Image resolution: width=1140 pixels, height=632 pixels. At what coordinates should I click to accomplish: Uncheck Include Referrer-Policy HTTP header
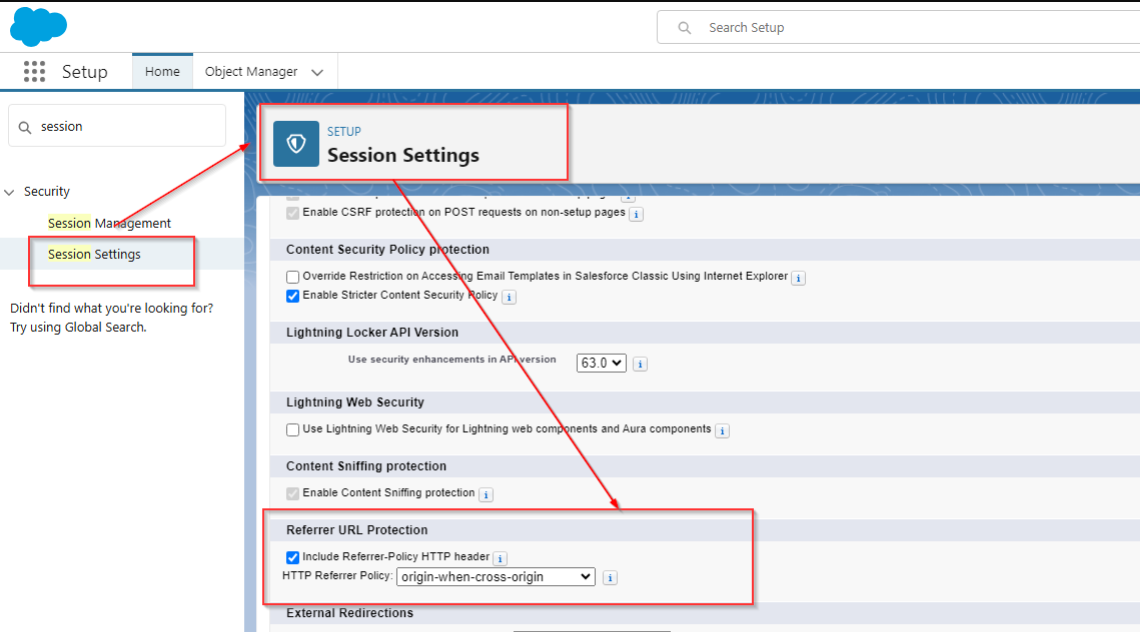coord(293,557)
